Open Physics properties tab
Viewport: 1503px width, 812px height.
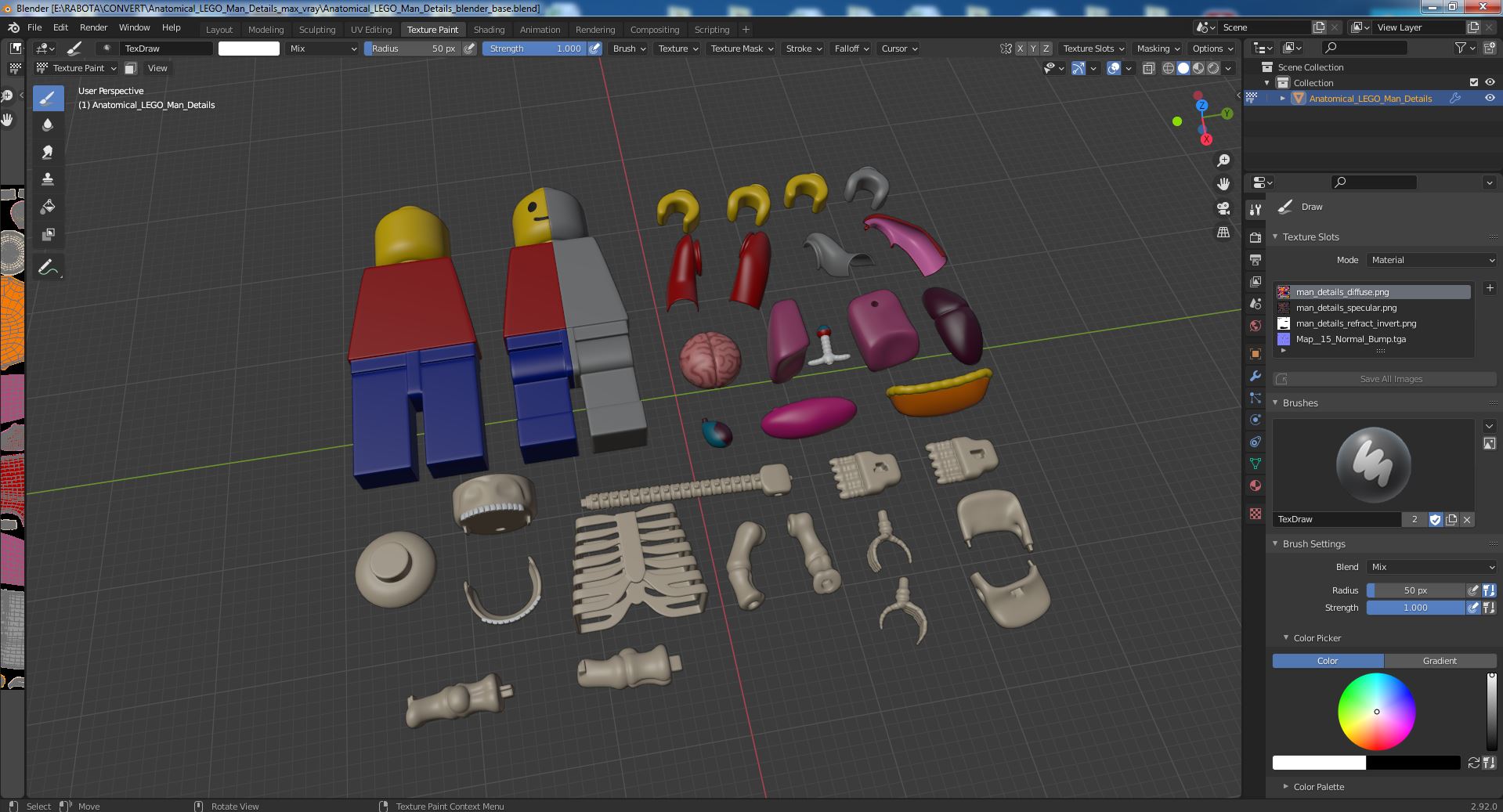(1256, 420)
